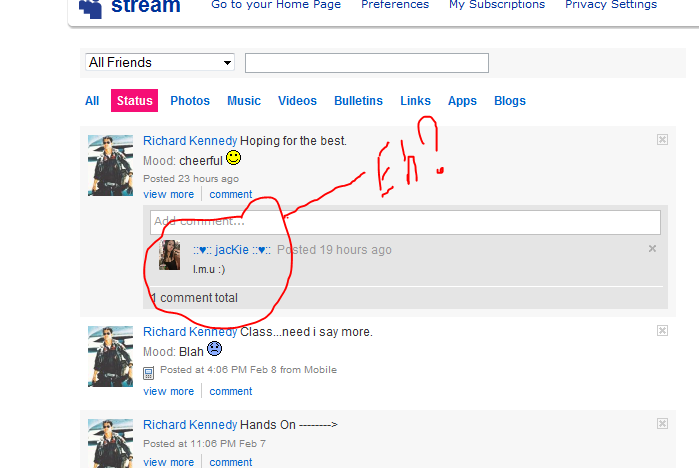Click the mobile phone icon on post
Image resolution: width=699 pixels, height=468 pixels.
149,371
